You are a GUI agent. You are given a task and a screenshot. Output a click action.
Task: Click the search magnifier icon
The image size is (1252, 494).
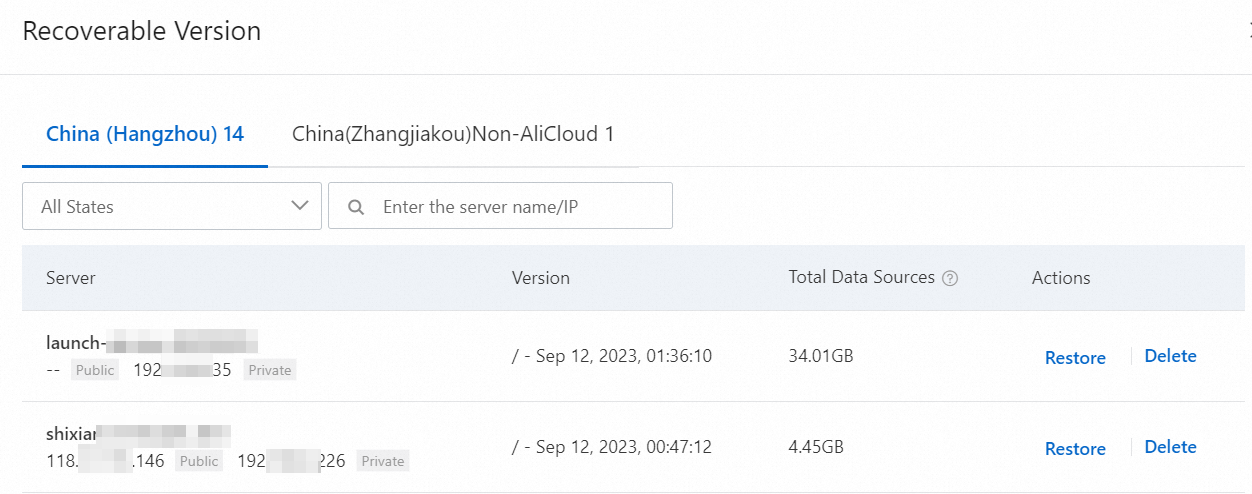tap(355, 207)
